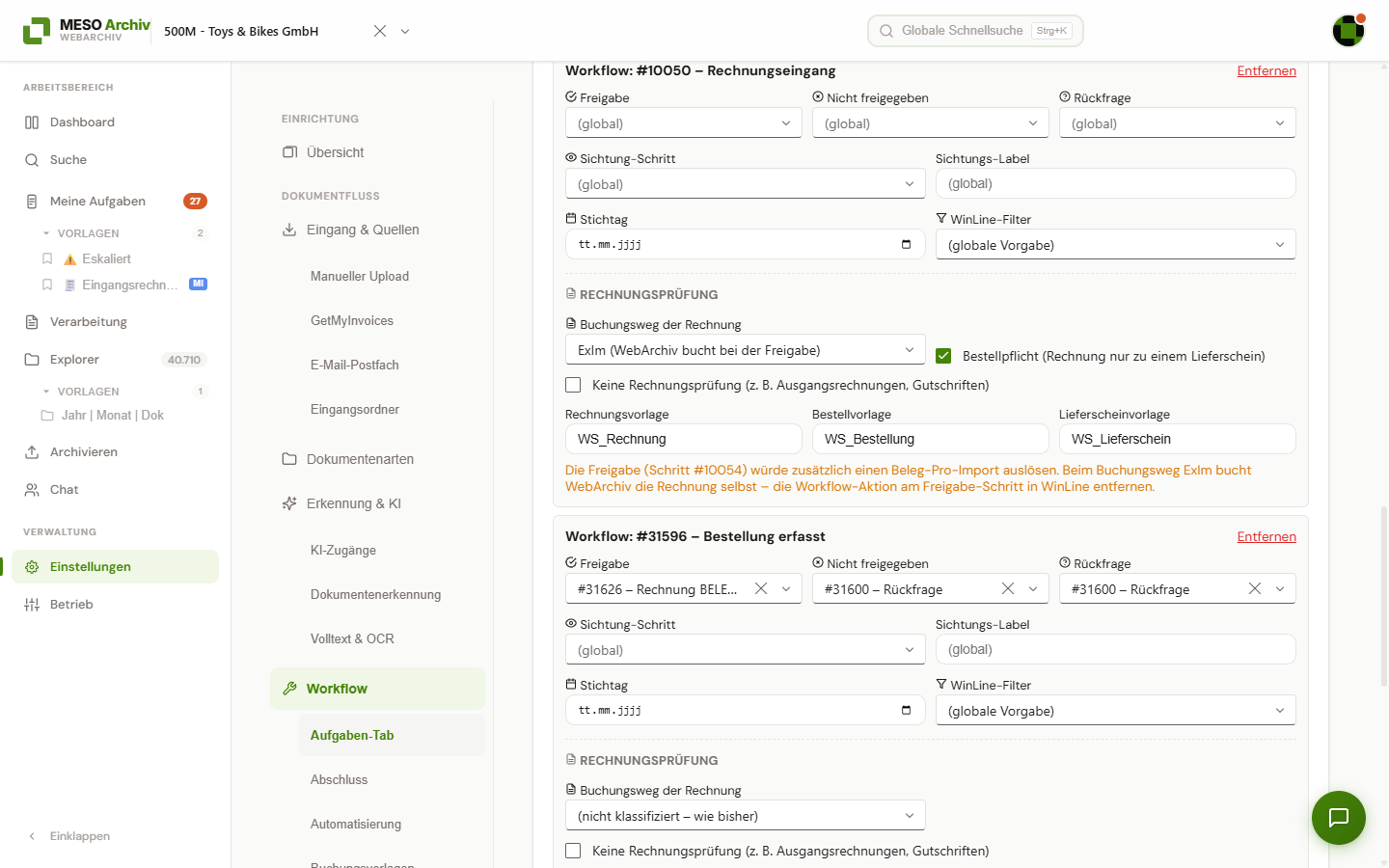Check Keine Rechnungsprüfung in Workflow #31596
Image resolution: width=1389 pixels, height=868 pixels.
[573, 851]
